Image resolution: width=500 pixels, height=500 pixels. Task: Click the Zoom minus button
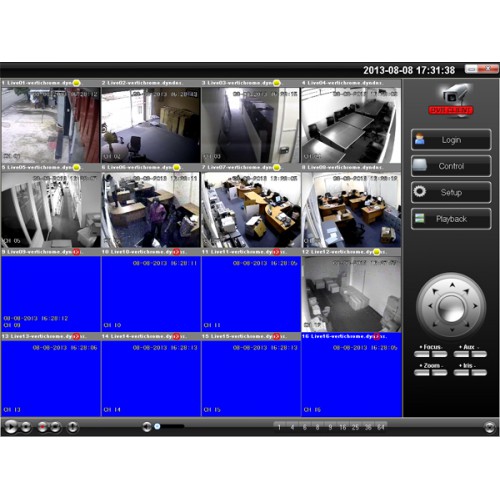coord(439,373)
